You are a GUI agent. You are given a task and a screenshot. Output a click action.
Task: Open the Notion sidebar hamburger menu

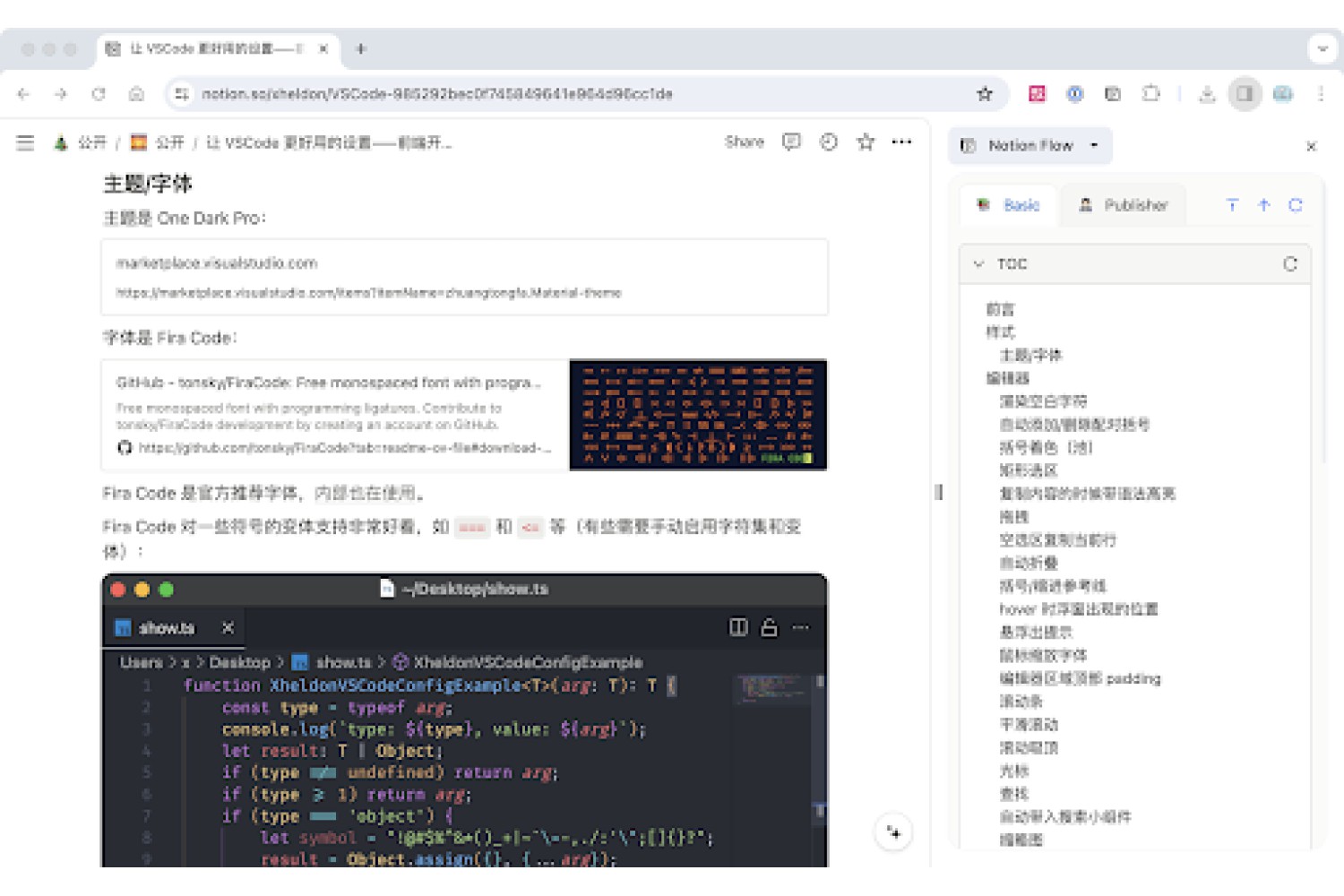tap(25, 142)
